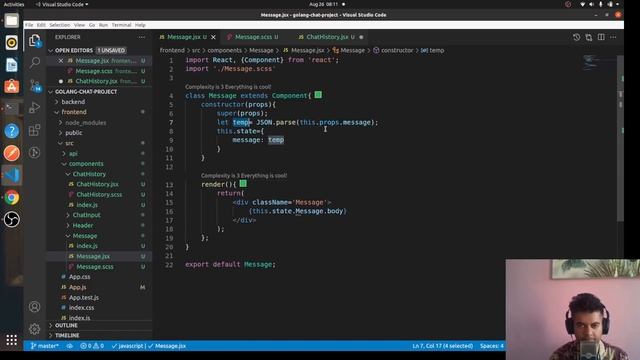This screenshot has width=640, height=360.
Task: Open the Edit menu
Action: pyautogui.click(x=41, y=25)
